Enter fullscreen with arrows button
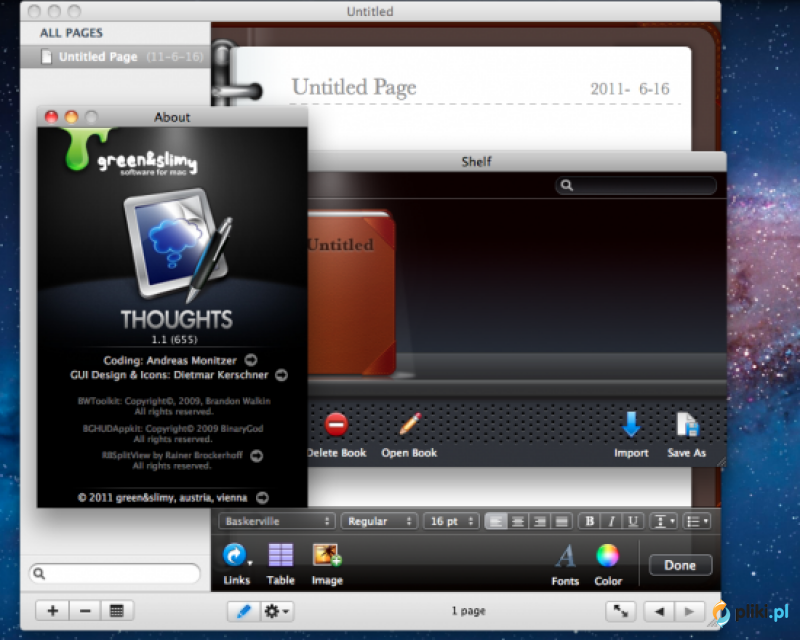 (620, 611)
